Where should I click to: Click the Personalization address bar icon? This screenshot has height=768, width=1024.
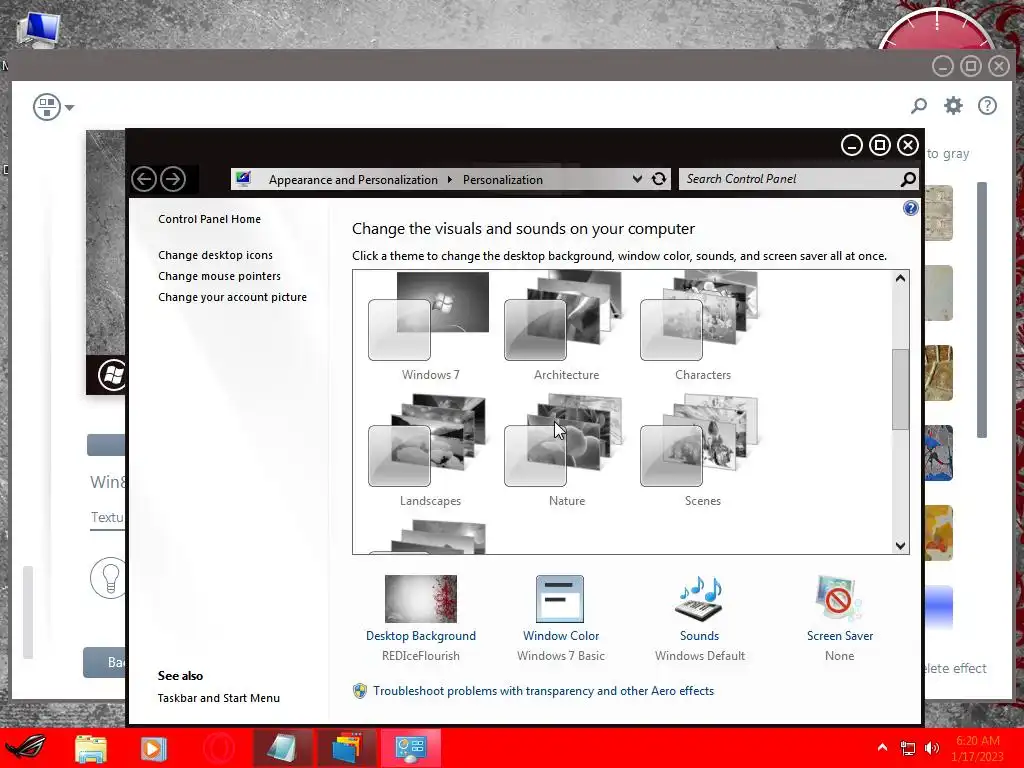(244, 179)
